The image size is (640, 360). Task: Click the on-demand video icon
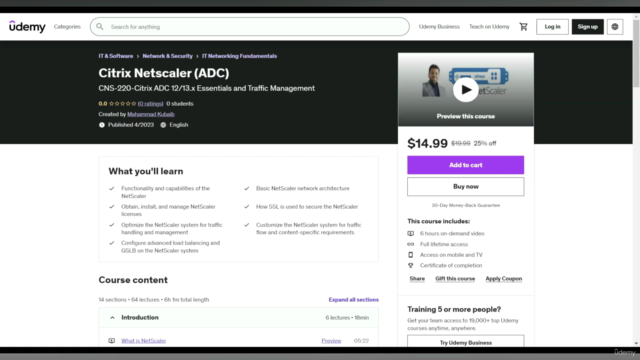click(411, 233)
